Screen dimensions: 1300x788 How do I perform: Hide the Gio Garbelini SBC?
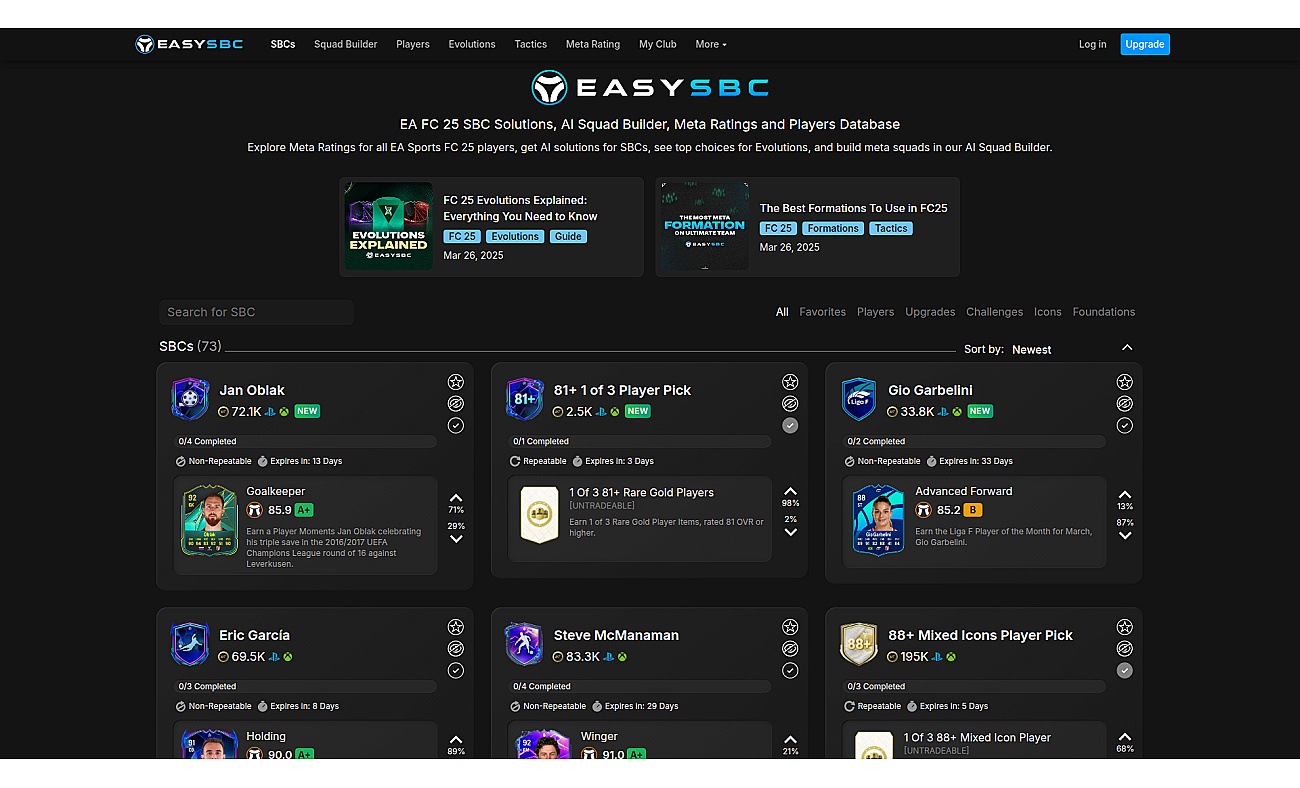(1125, 404)
